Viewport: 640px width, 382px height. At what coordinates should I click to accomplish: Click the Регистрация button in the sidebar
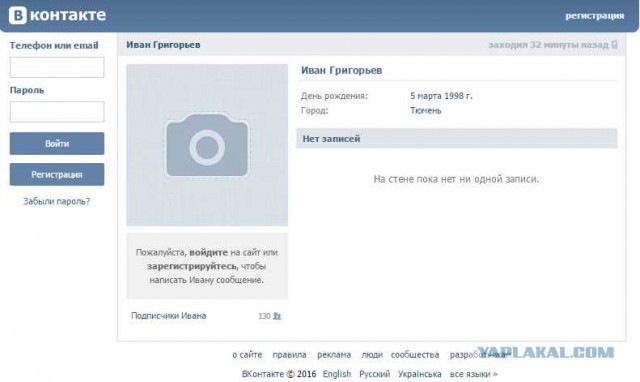click(57, 175)
